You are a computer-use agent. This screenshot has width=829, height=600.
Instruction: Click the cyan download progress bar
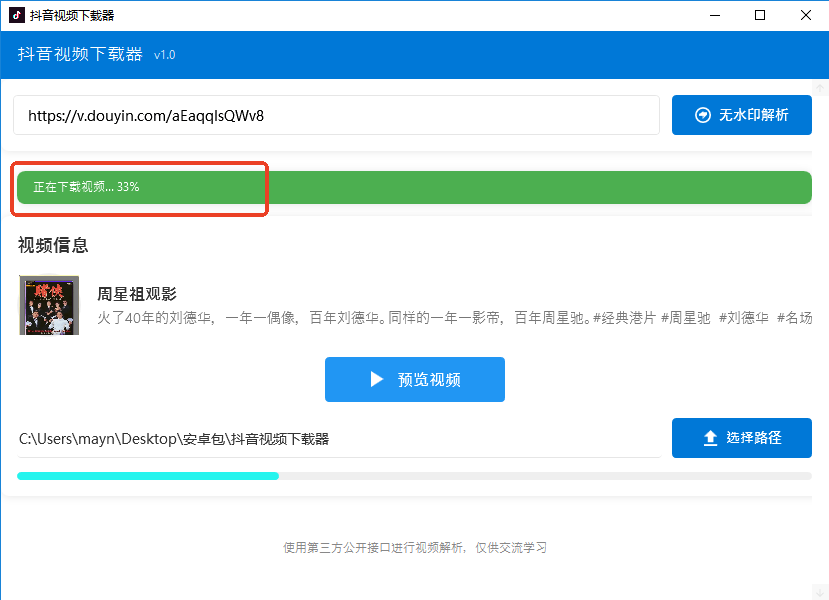pos(414,476)
